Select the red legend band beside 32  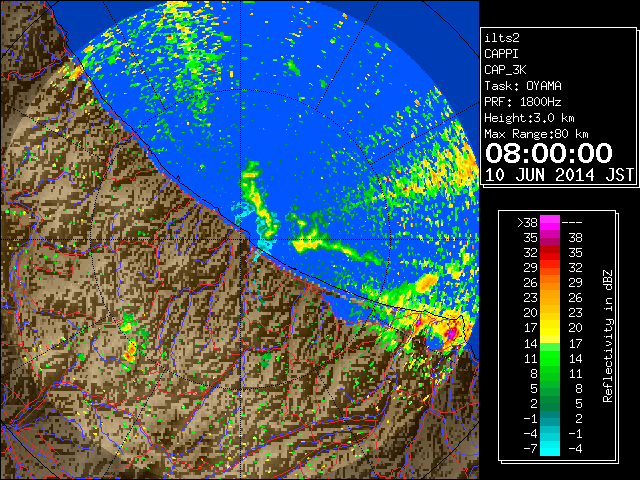550,253
